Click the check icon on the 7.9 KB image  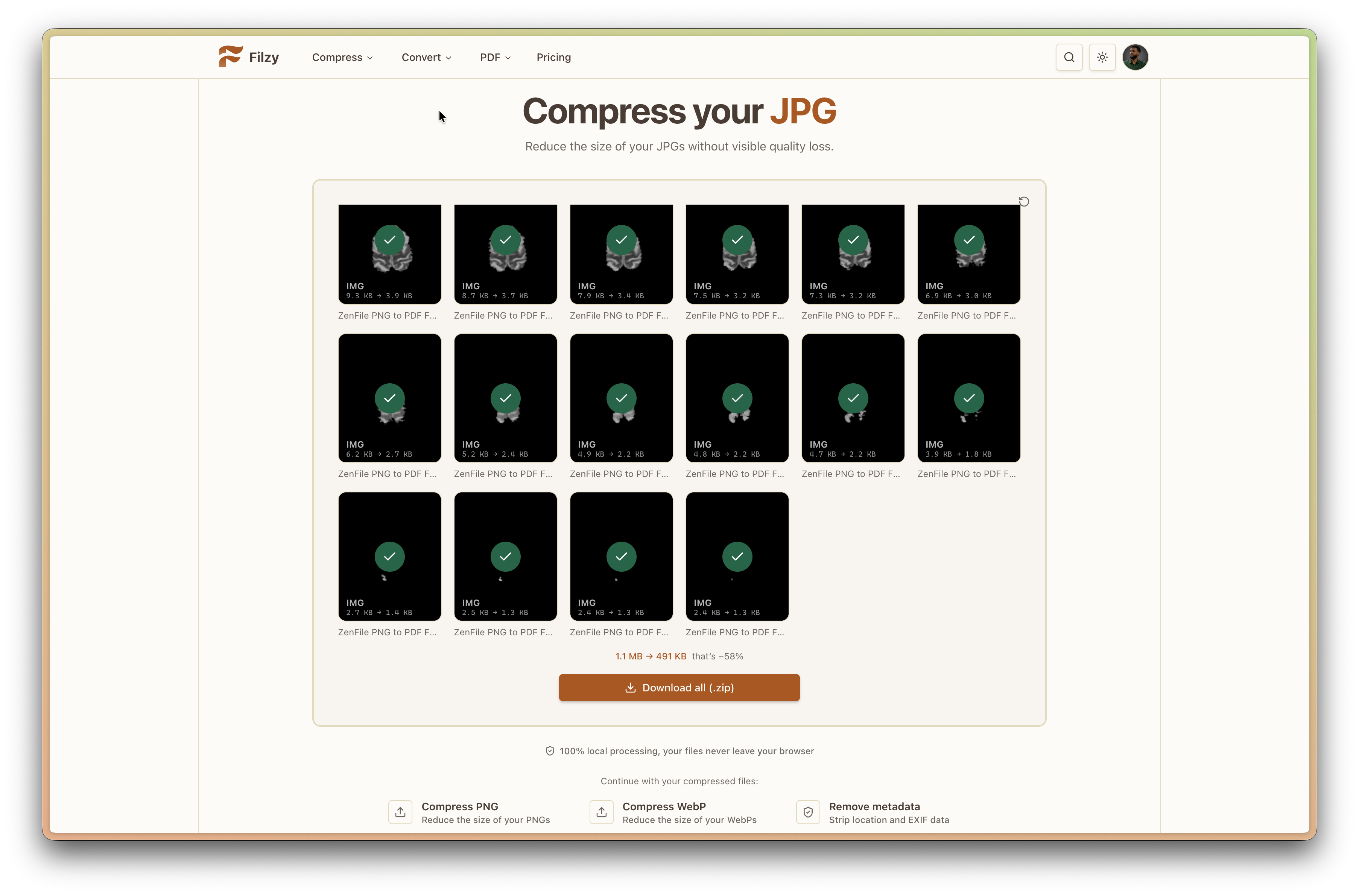pyautogui.click(x=621, y=240)
